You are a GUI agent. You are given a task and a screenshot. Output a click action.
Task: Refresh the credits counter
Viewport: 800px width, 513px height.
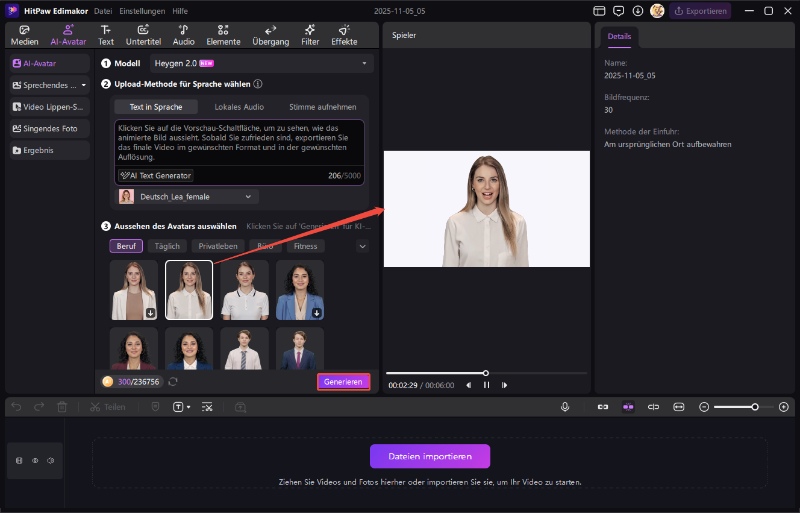(173, 382)
